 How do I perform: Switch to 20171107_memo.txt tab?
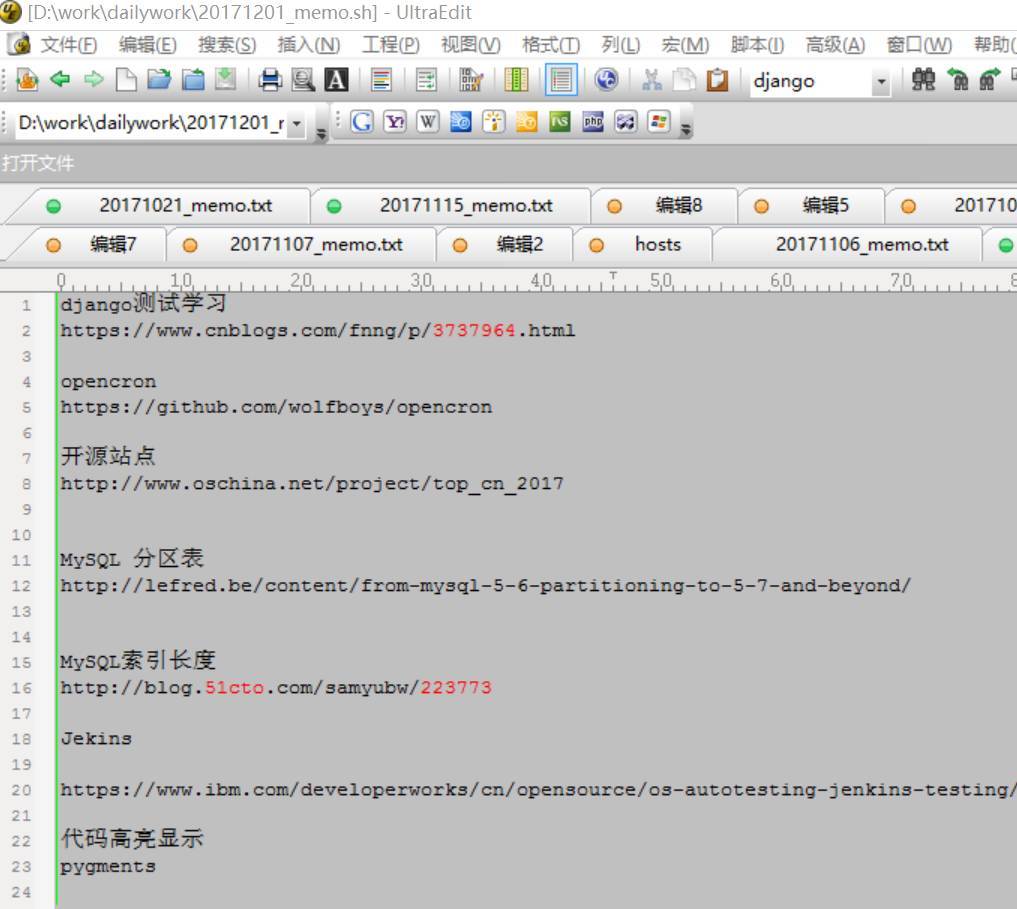point(301,245)
